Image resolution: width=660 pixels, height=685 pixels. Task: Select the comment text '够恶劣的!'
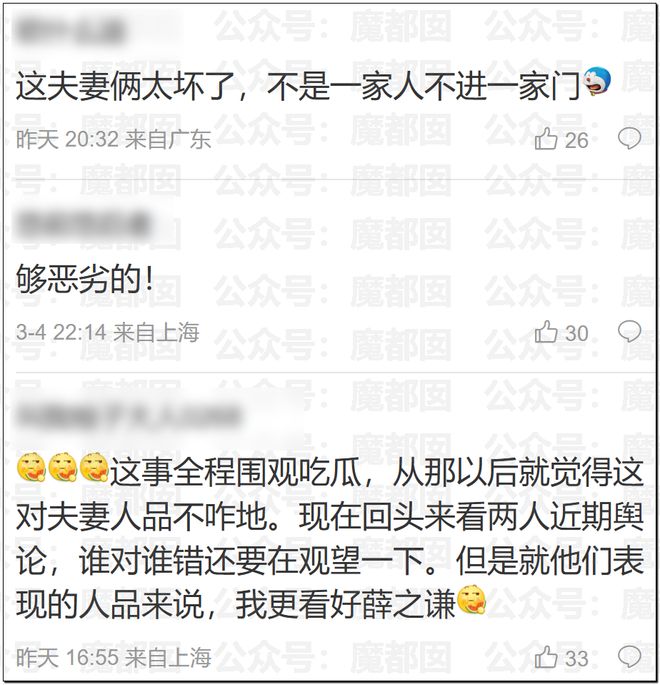[x=84, y=279]
